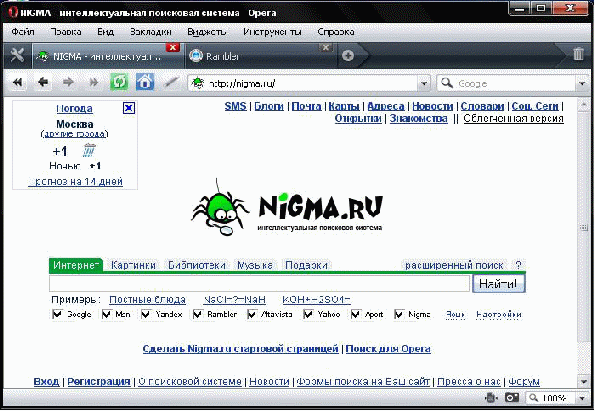Click the wand pencil icon near address bar

171,82
